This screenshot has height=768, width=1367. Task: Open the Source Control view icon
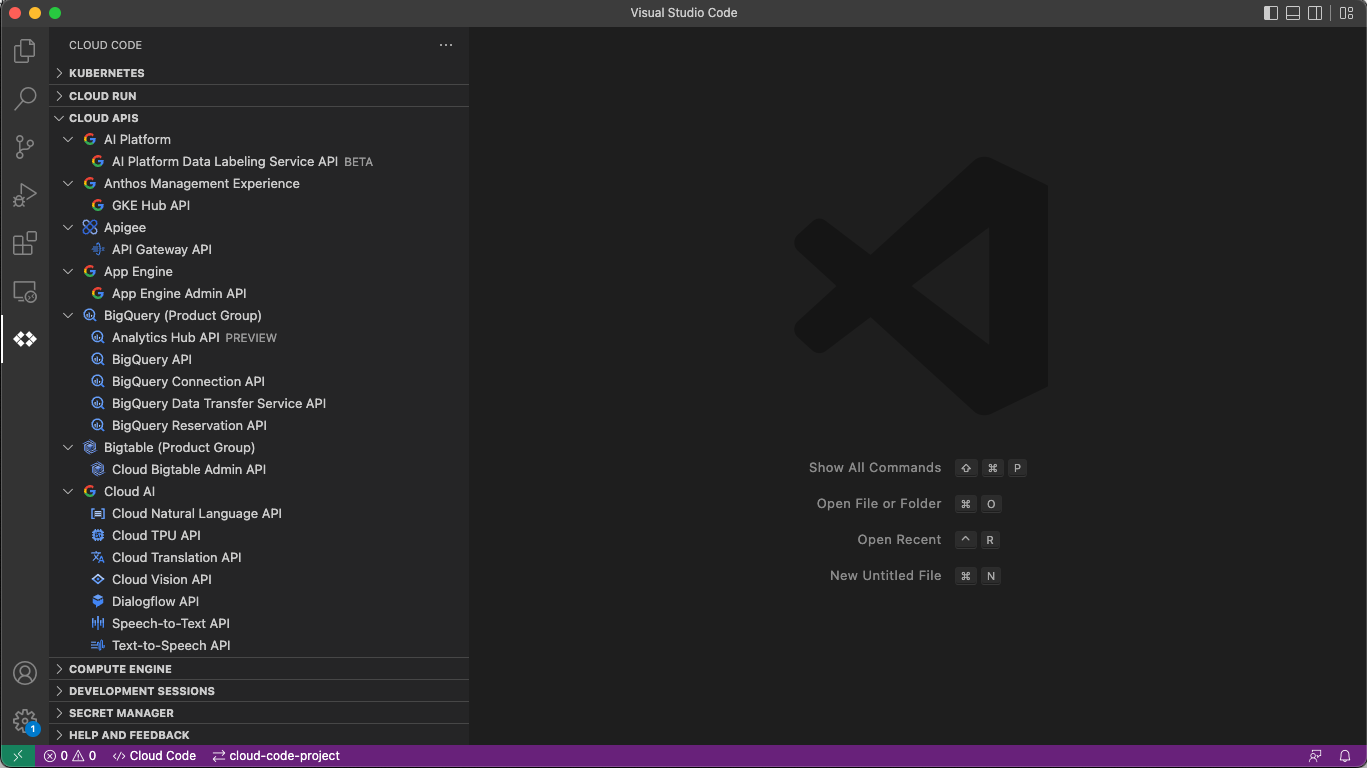pos(25,147)
